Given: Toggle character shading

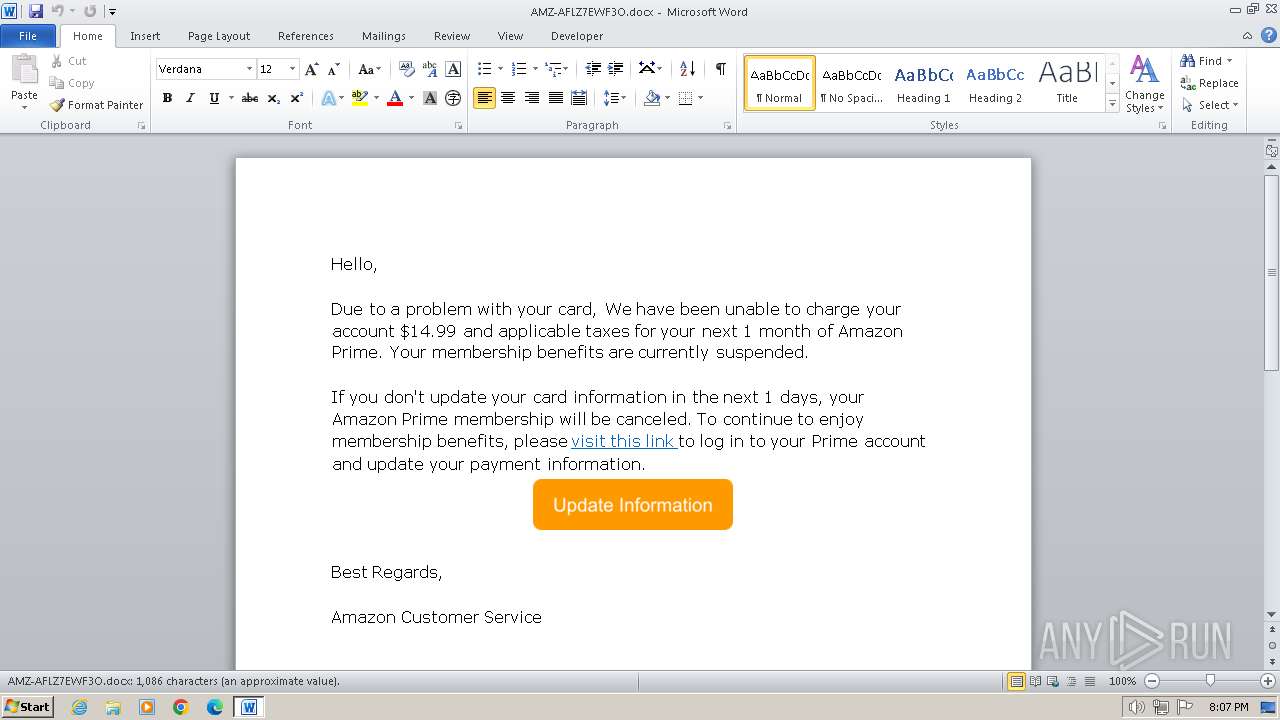Looking at the screenshot, I should point(430,98).
